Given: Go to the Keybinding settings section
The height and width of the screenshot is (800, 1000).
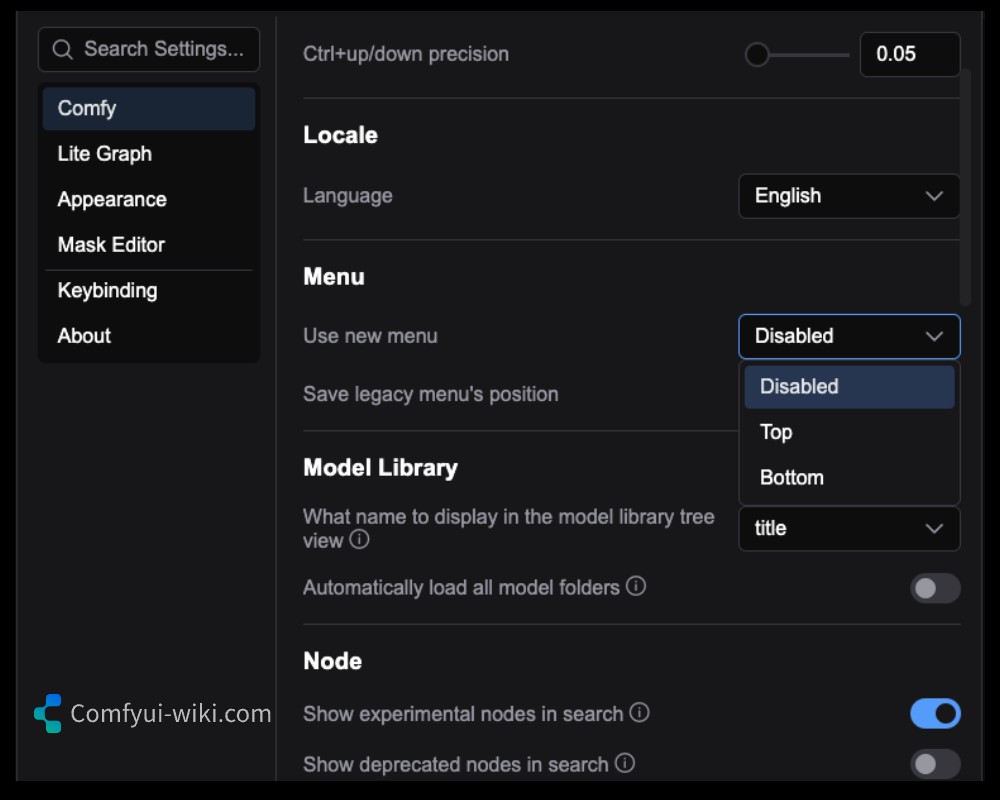Looking at the screenshot, I should (107, 291).
